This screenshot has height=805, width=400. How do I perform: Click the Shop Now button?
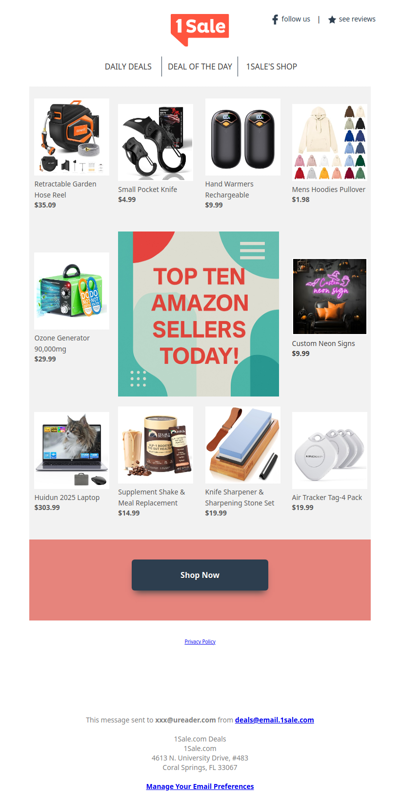(200, 575)
